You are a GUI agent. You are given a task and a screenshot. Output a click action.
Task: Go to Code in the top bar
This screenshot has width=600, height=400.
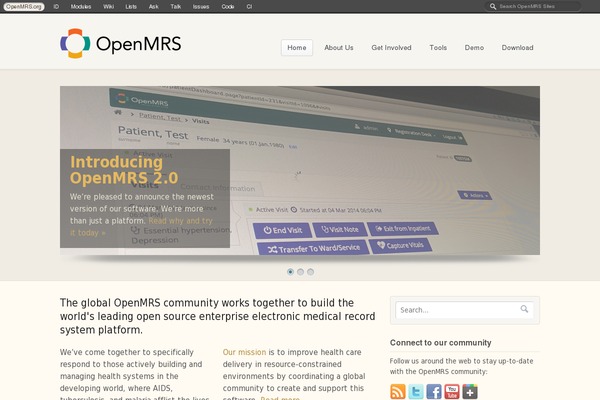pos(228,7)
